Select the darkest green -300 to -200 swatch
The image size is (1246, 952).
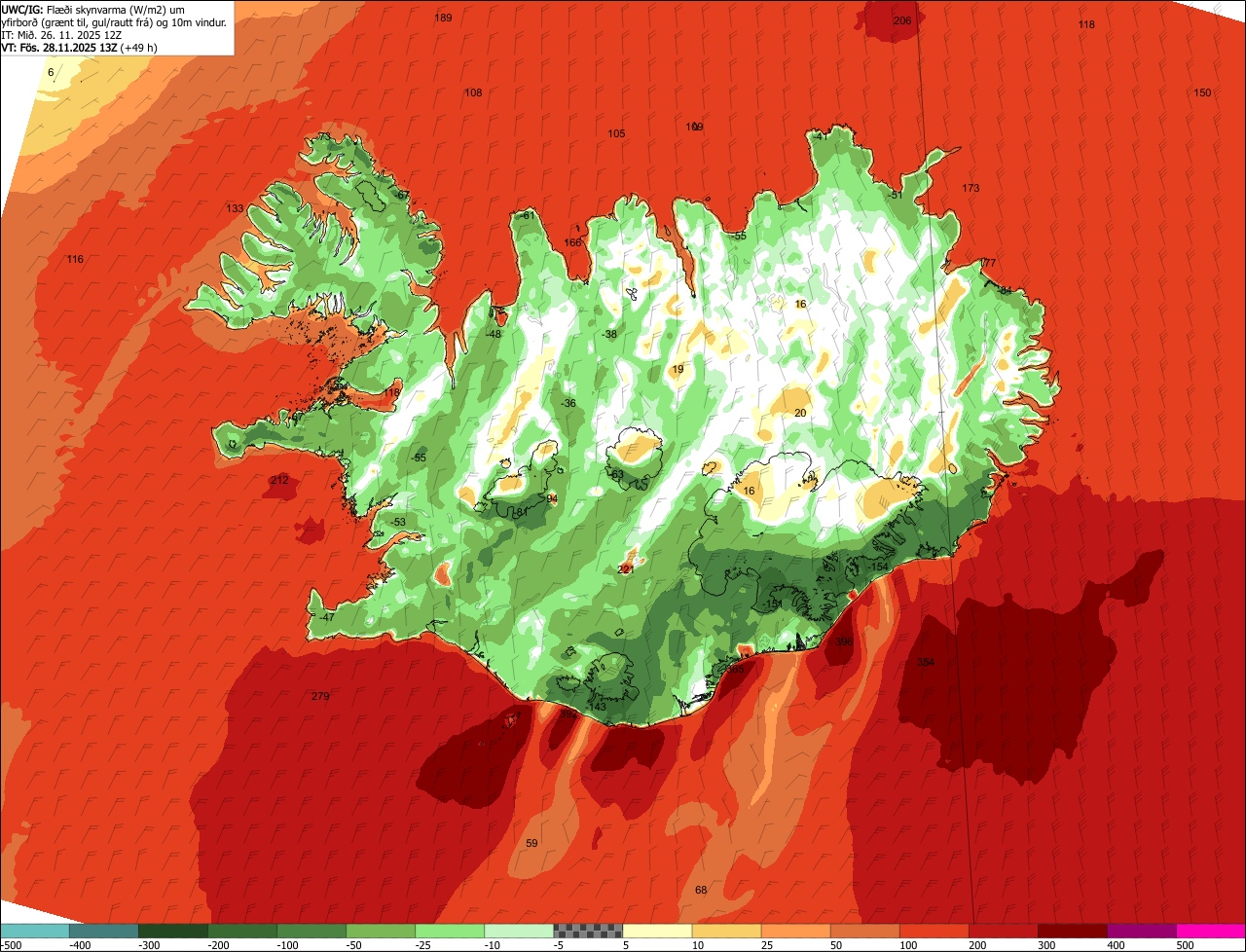point(173,931)
